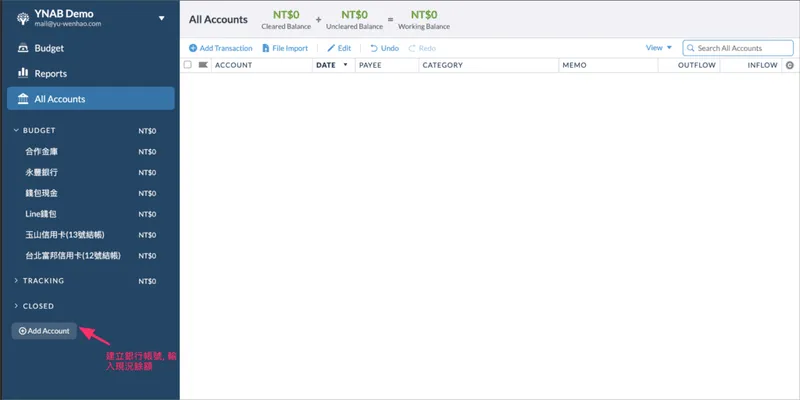Click the File Import icon

coord(265,48)
